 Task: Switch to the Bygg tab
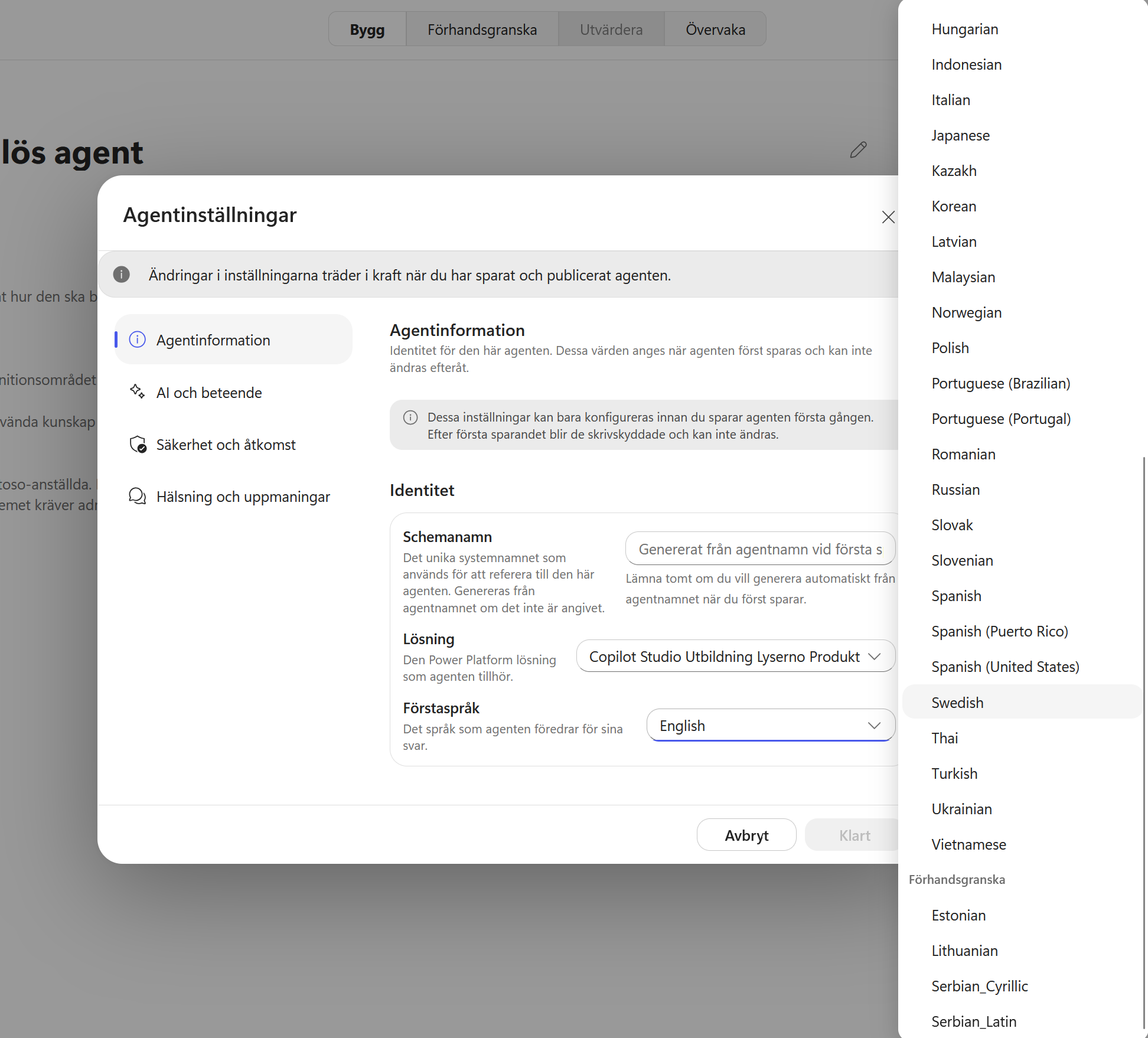click(x=367, y=29)
